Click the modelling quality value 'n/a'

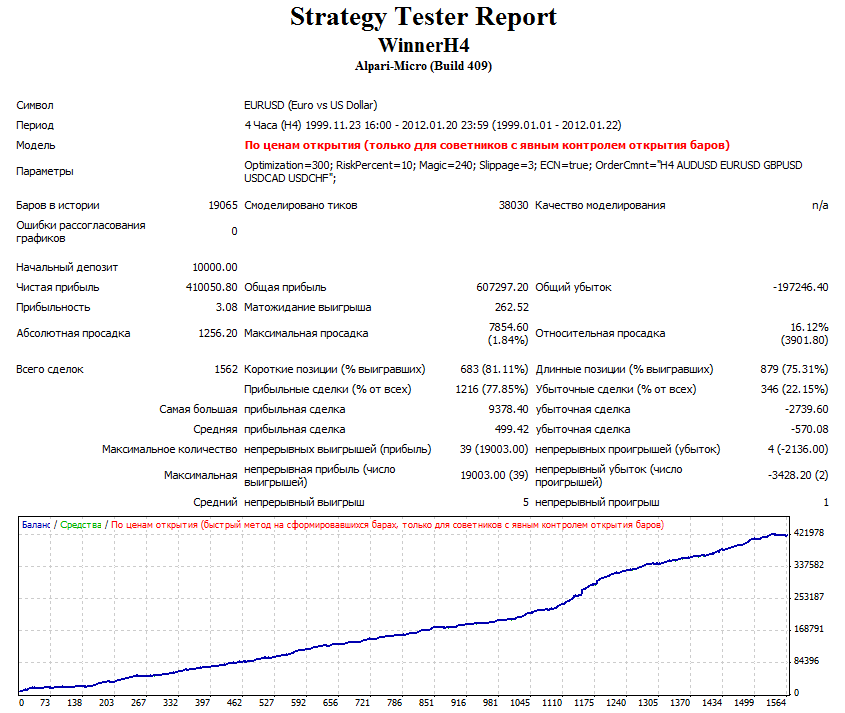(820, 205)
